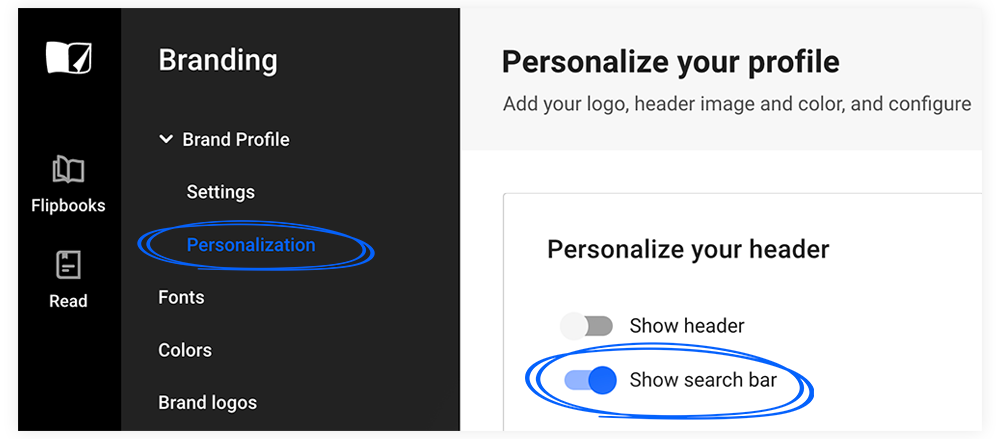Click the Brand Profile section label
Image resolution: width=1000 pixels, height=439 pixels.
(236, 139)
